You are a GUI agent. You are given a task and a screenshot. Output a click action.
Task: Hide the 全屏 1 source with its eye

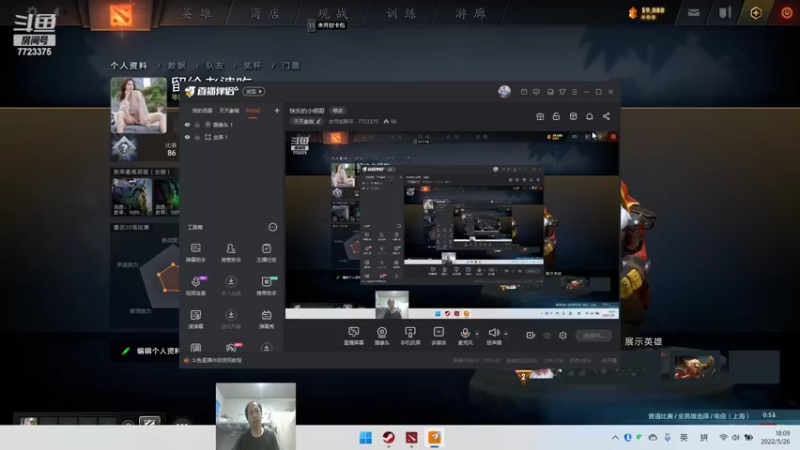click(x=187, y=137)
